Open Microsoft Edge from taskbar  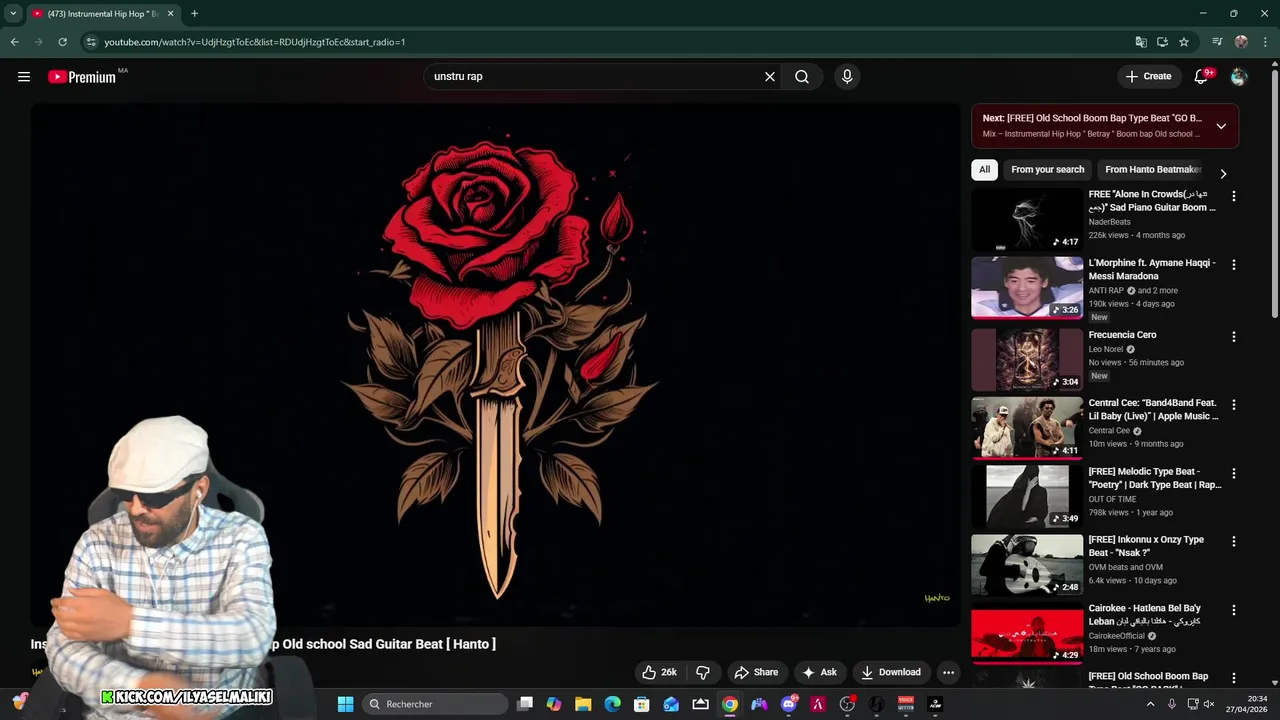click(x=612, y=704)
